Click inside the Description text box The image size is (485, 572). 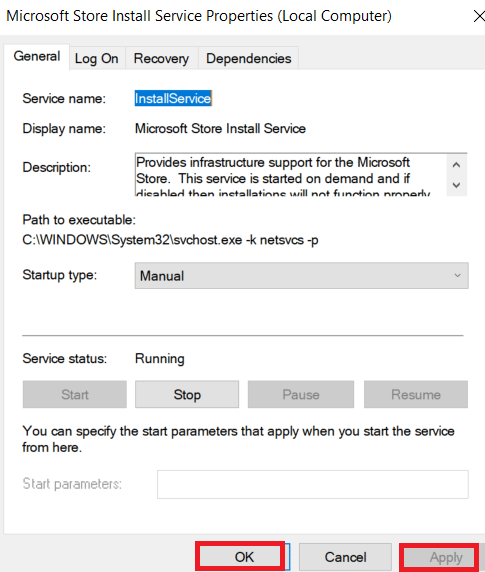coord(291,175)
